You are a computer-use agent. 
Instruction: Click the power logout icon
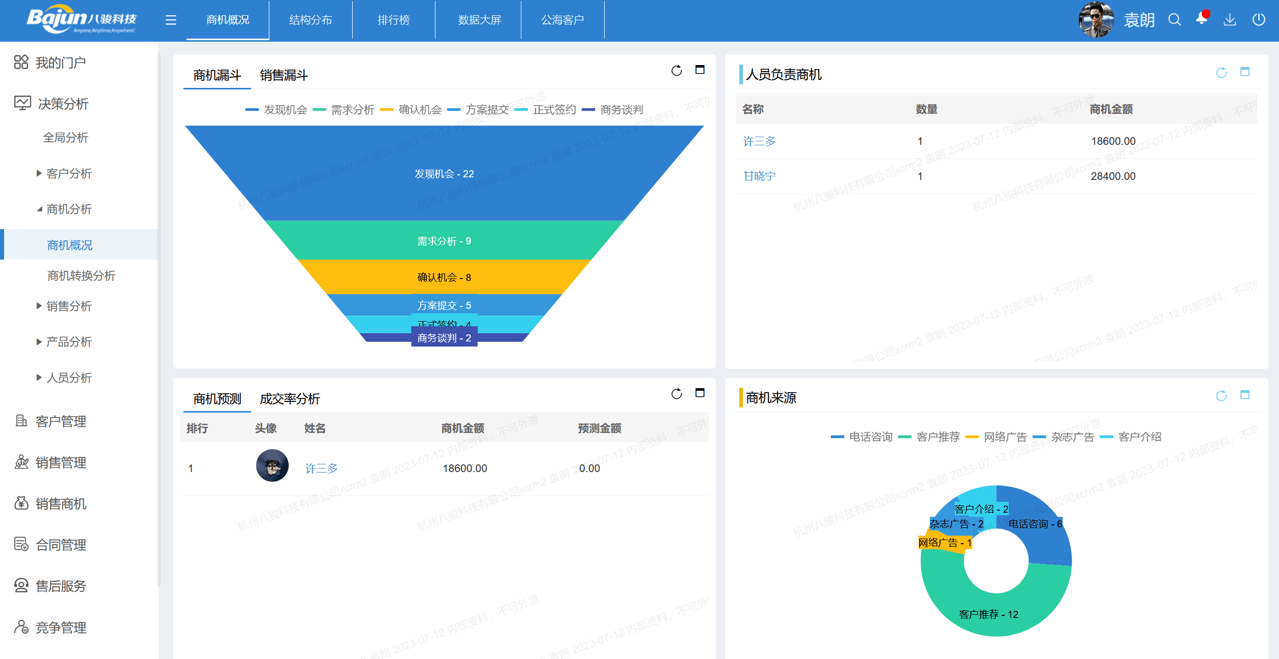1258,20
